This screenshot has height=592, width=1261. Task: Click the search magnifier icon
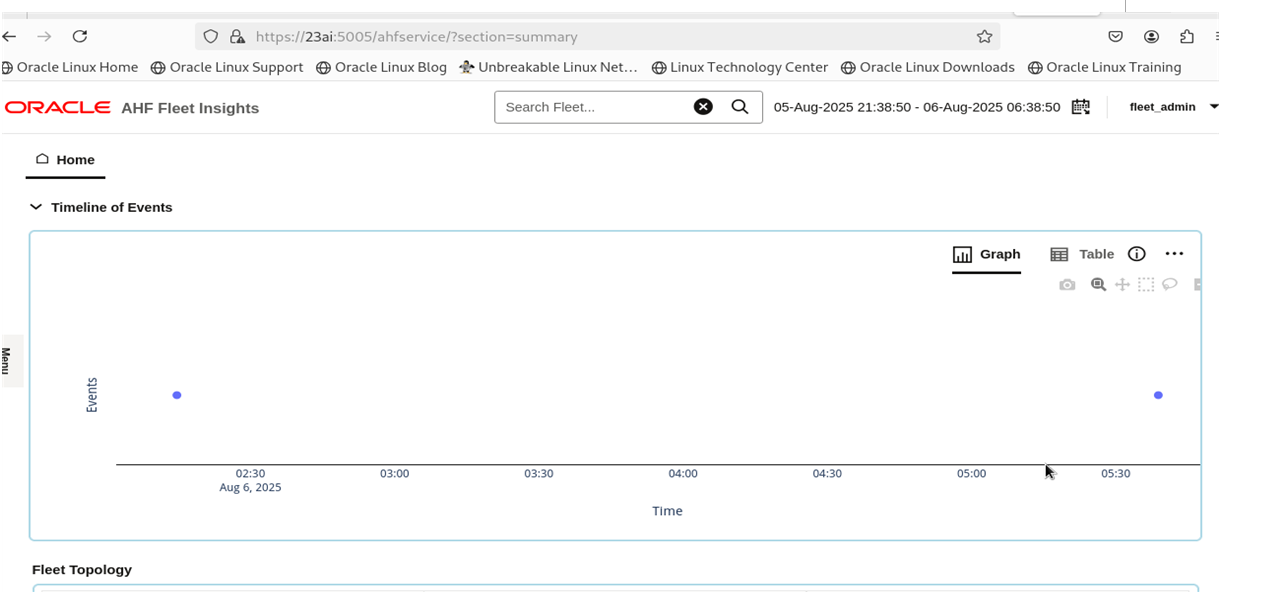(x=740, y=107)
